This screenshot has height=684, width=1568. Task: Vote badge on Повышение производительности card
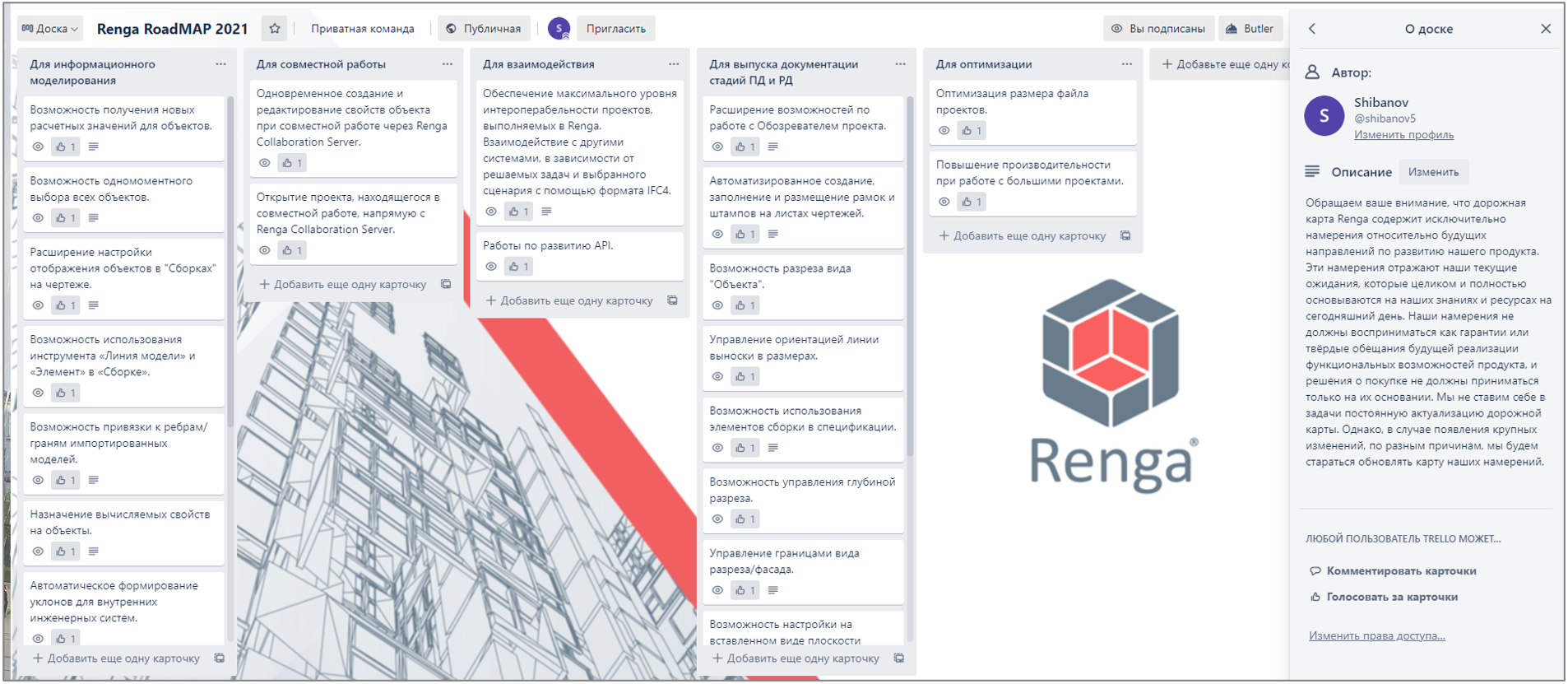(x=972, y=202)
